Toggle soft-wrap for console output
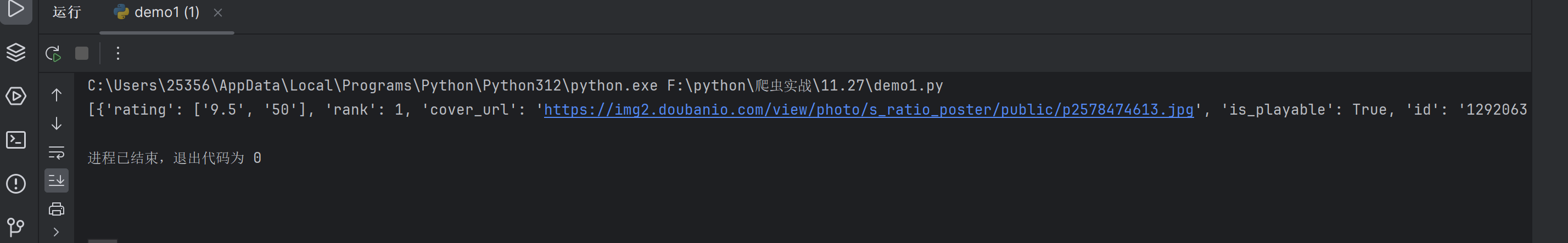1568x243 pixels. (x=56, y=152)
